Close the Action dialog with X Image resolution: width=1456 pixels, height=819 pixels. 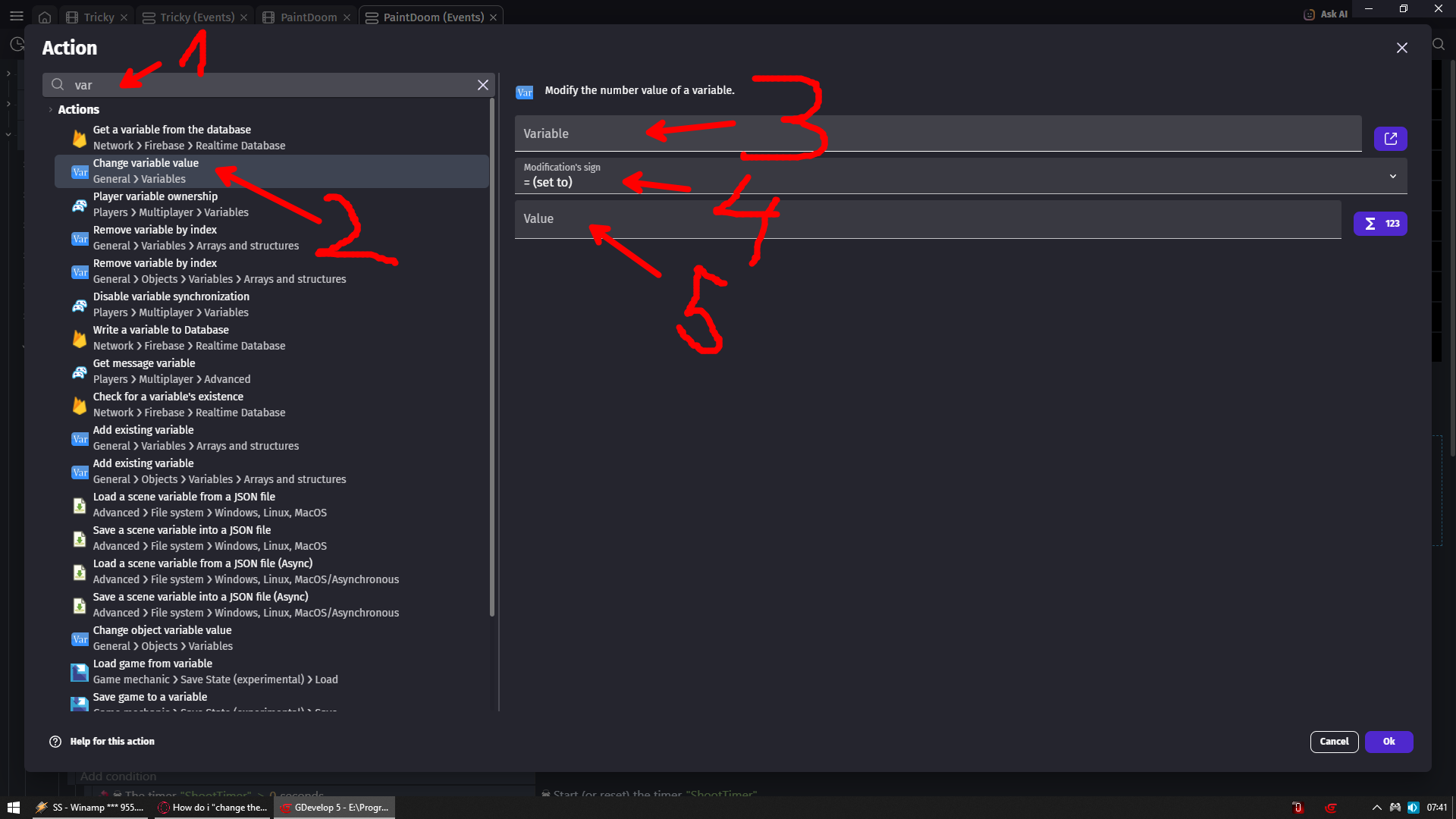[x=1401, y=48]
